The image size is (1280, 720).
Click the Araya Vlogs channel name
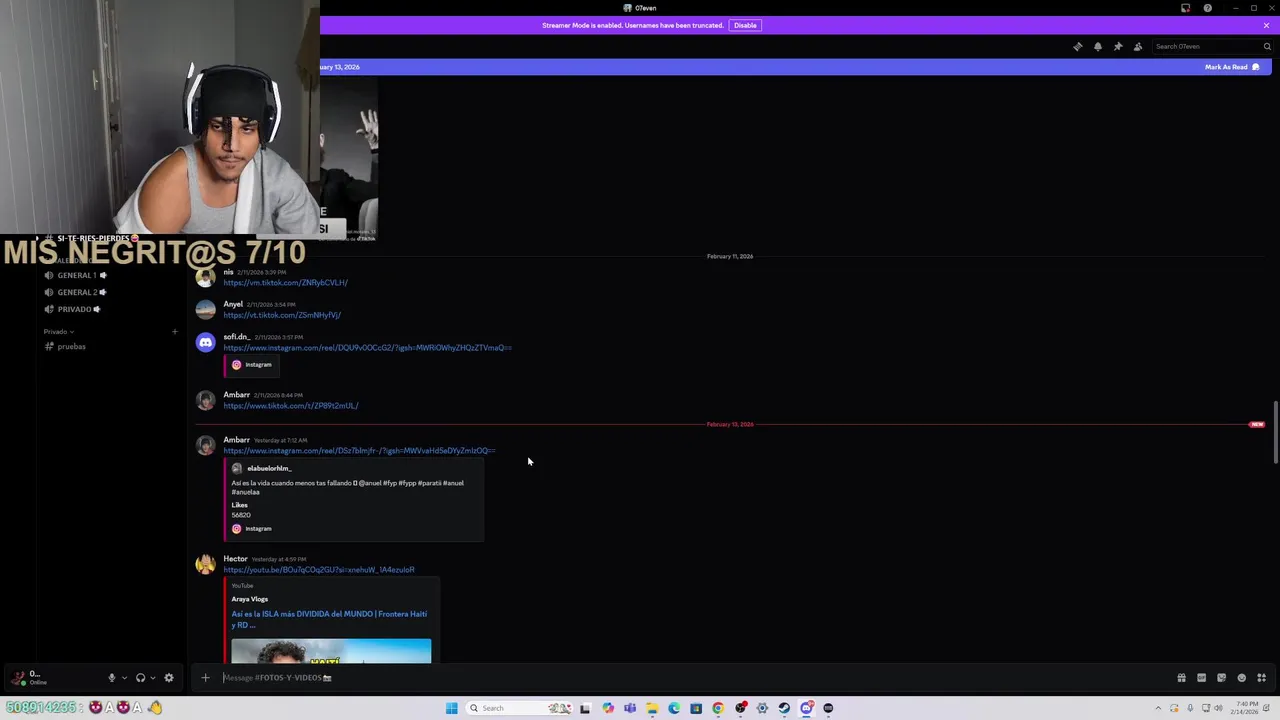pyautogui.click(x=249, y=599)
